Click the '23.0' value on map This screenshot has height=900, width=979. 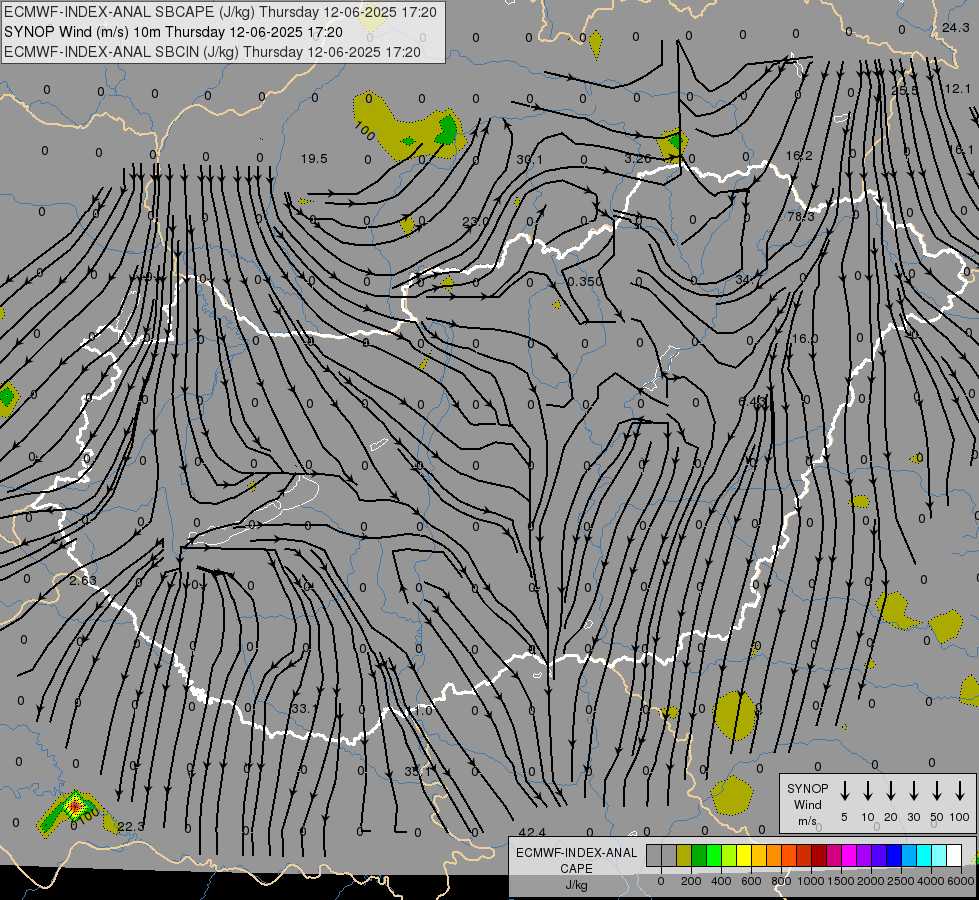[x=476, y=221]
